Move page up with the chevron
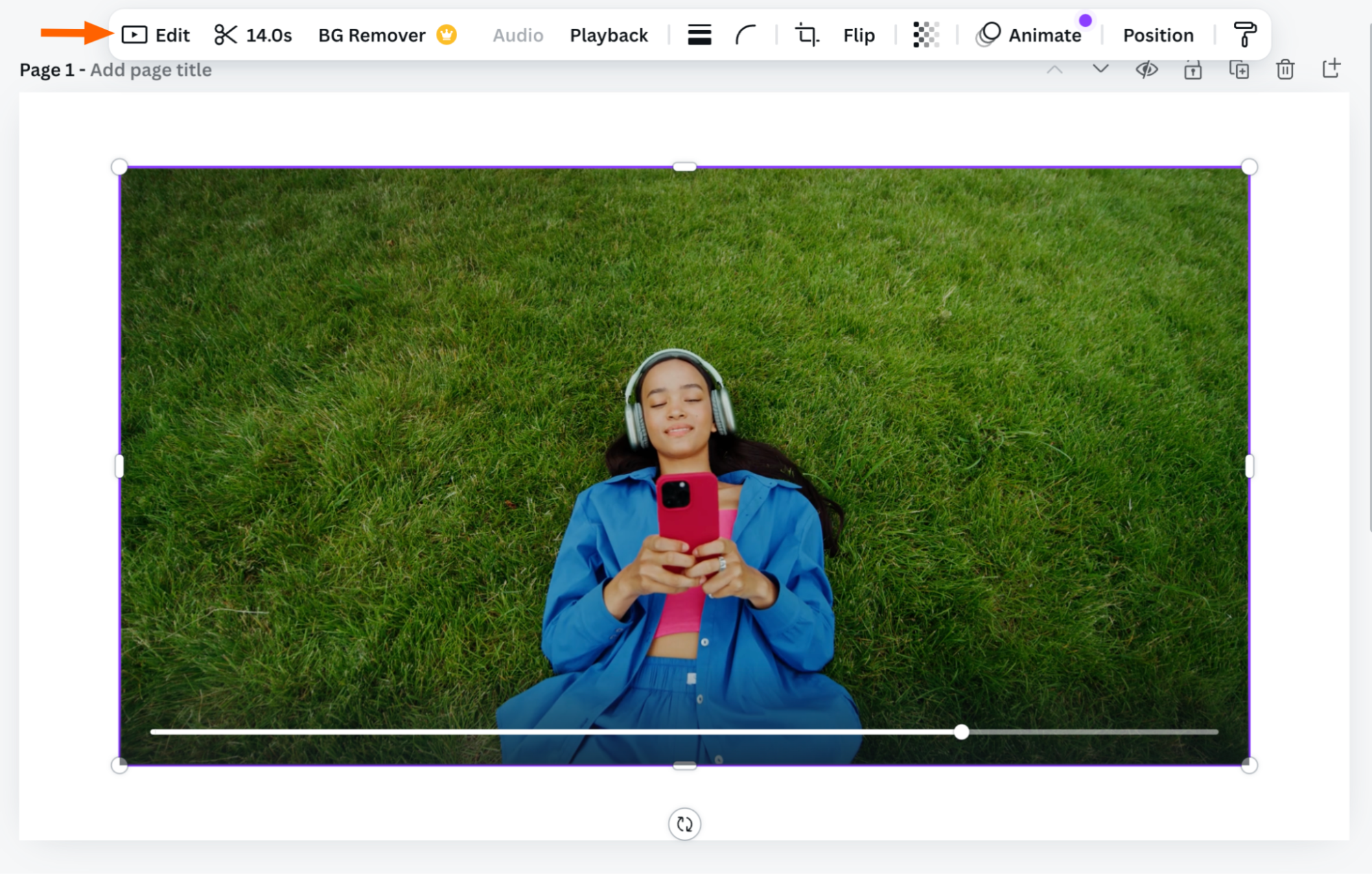This screenshot has height=874, width=1372. click(x=1055, y=70)
